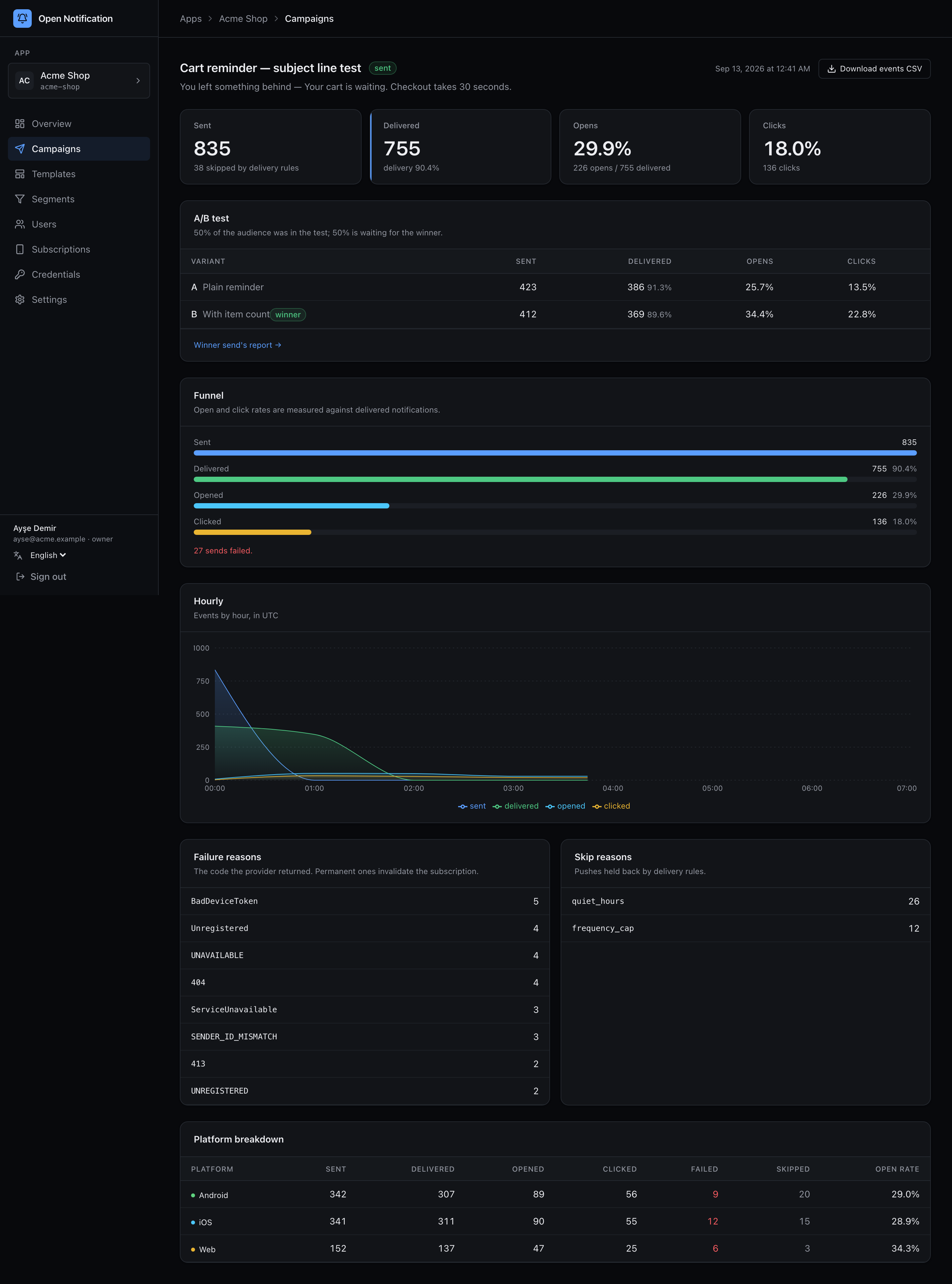Screen dimensions: 952x1284
Task: Click the Templates layout icon
Action: 20,174
